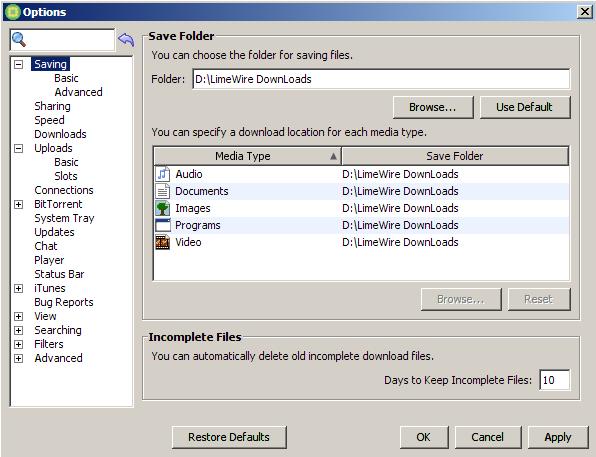Select Sharing in the options tree
This screenshot has height=457, width=596.
click(52, 106)
